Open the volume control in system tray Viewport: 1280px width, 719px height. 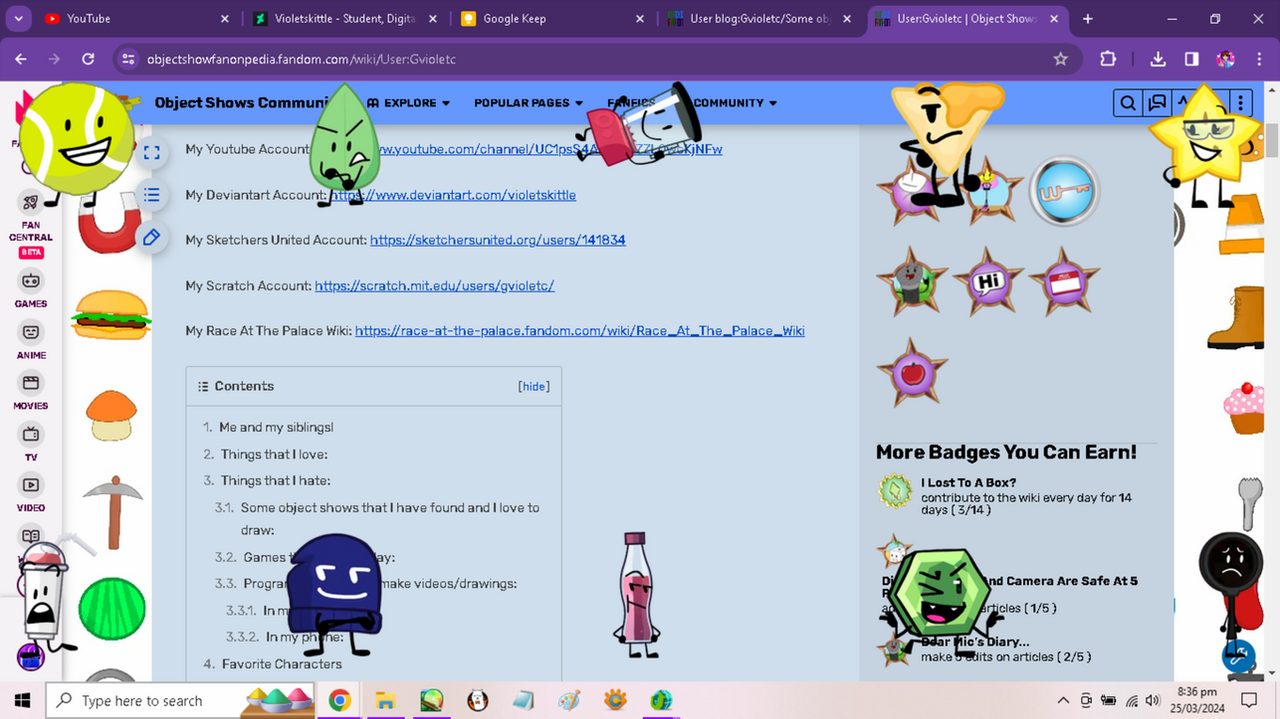pyautogui.click(x=1152, y=700)
